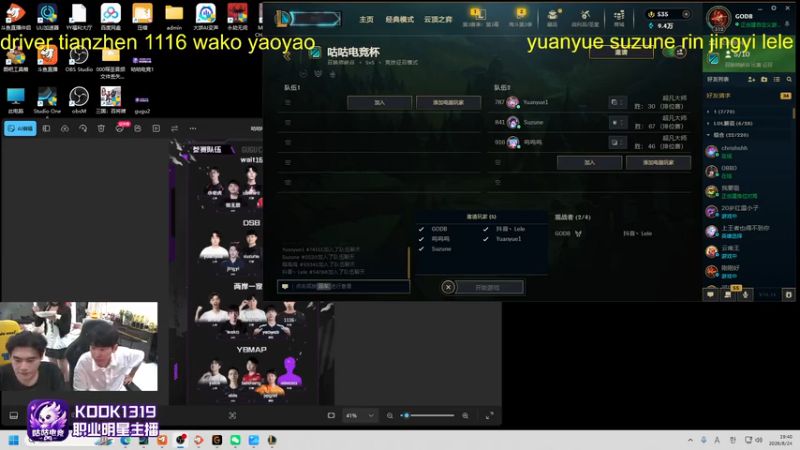Click the rotate icon in the editor toolbar
The width and height of the screenshot is (800, 450).
tap(83, 129)
